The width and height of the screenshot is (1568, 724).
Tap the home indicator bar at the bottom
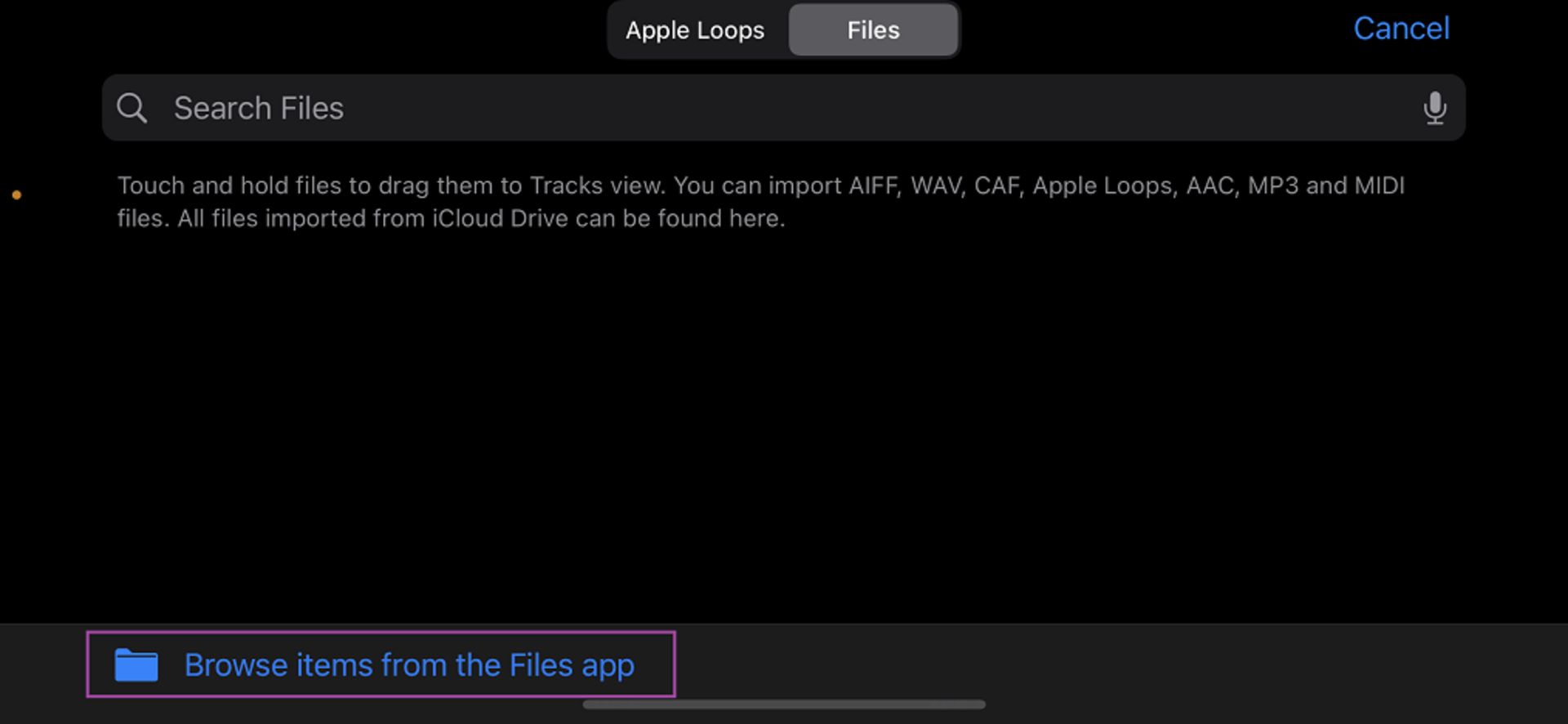(x=784, y=703)
